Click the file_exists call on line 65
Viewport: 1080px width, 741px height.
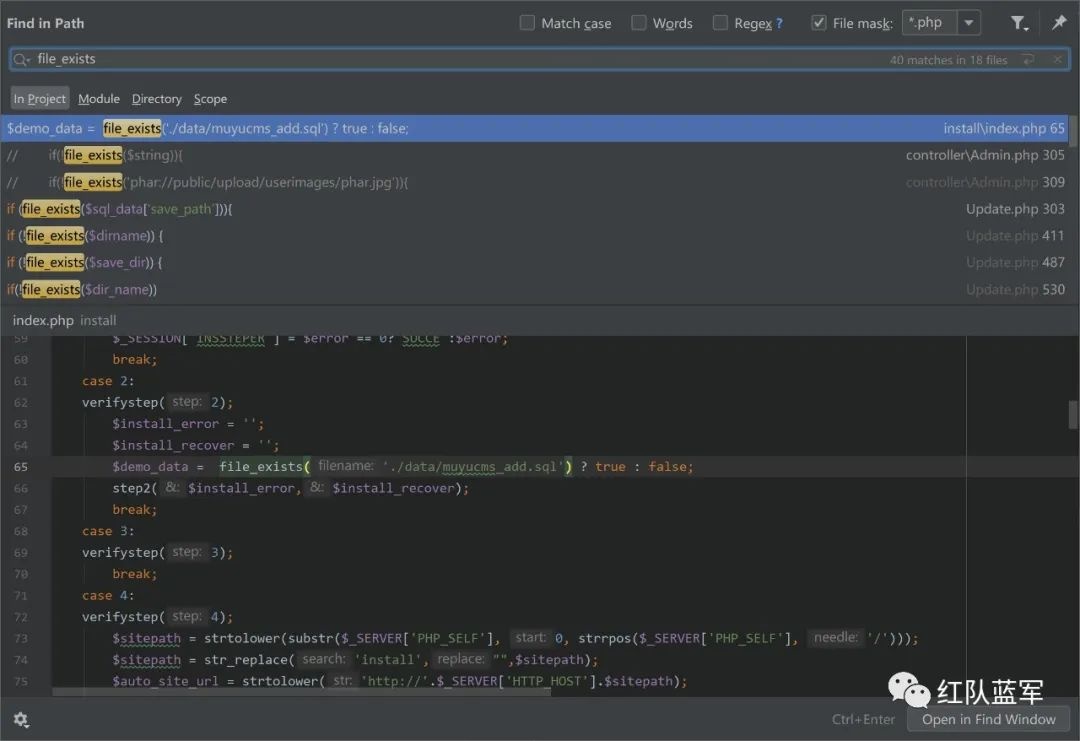coord(261,467)
